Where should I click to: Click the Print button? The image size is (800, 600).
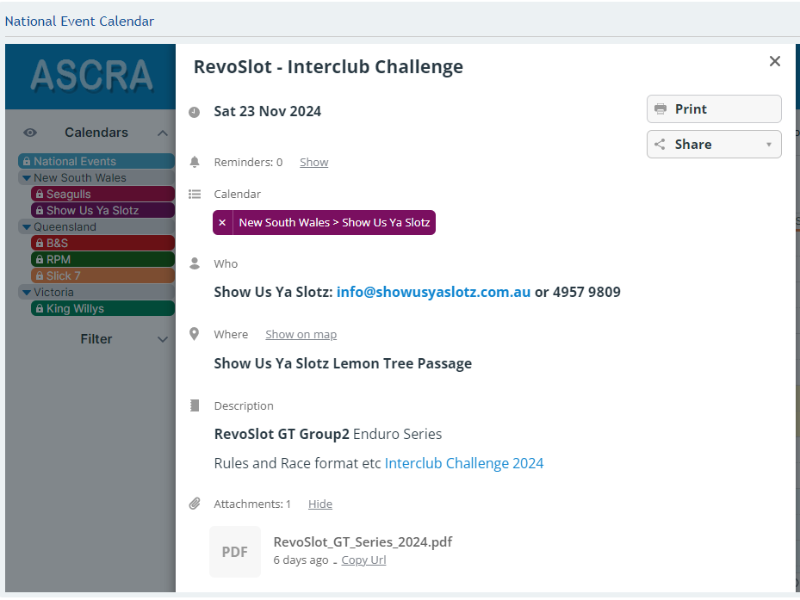point(713,109)
